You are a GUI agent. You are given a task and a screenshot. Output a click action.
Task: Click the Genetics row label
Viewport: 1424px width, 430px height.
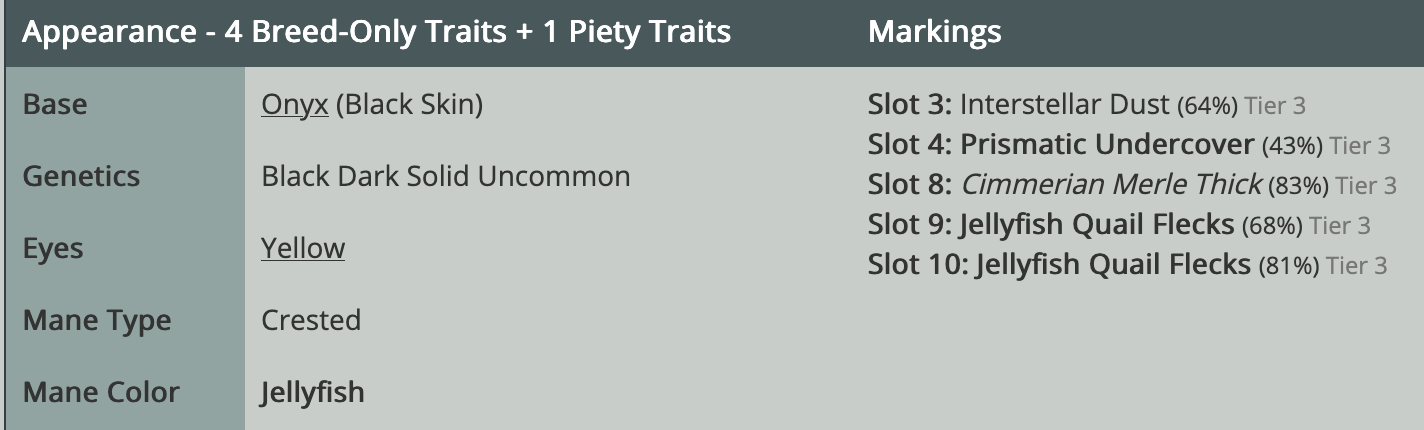tap(81, 177)
